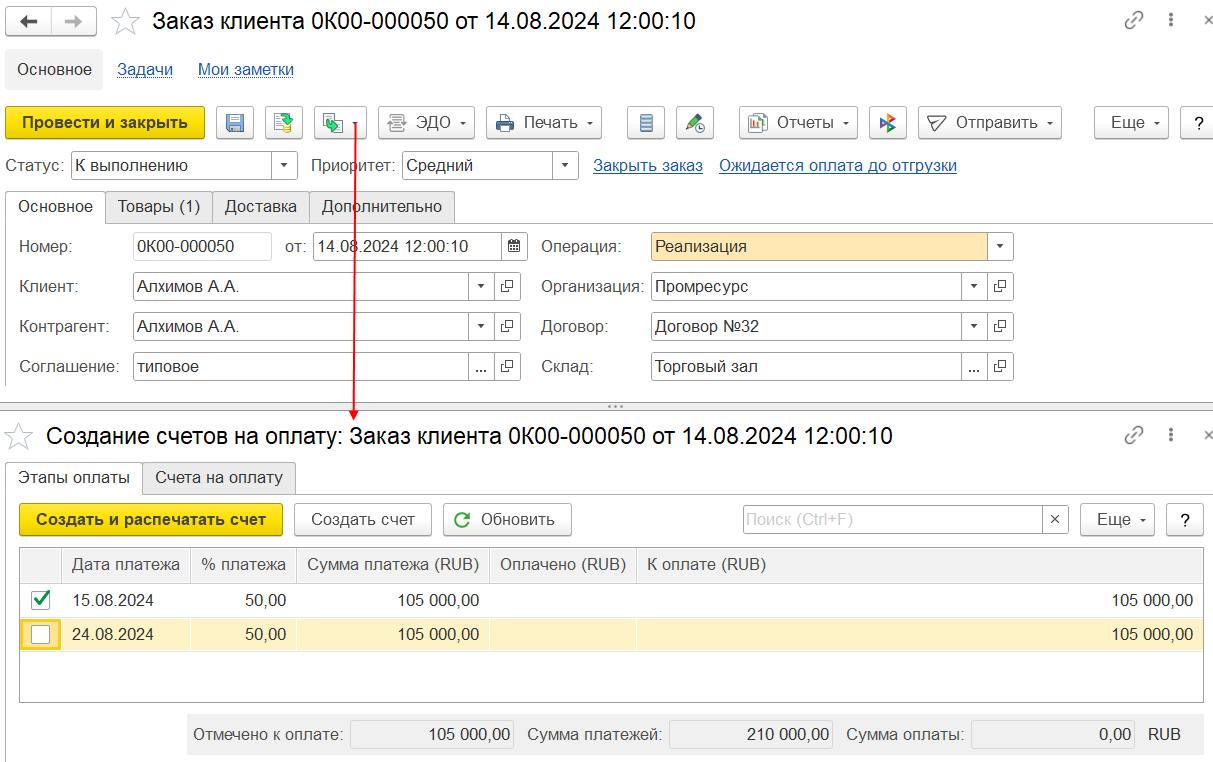Click the post document icon
Viewport: 1213px width, 762px height.
click(284, 123)
